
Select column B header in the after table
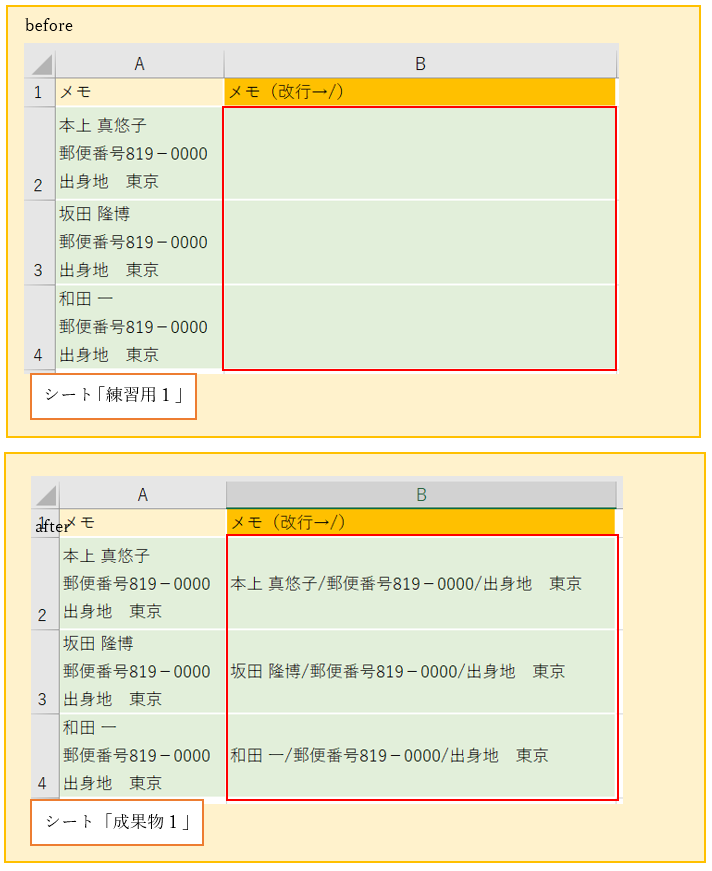click(x=421, y=495)
